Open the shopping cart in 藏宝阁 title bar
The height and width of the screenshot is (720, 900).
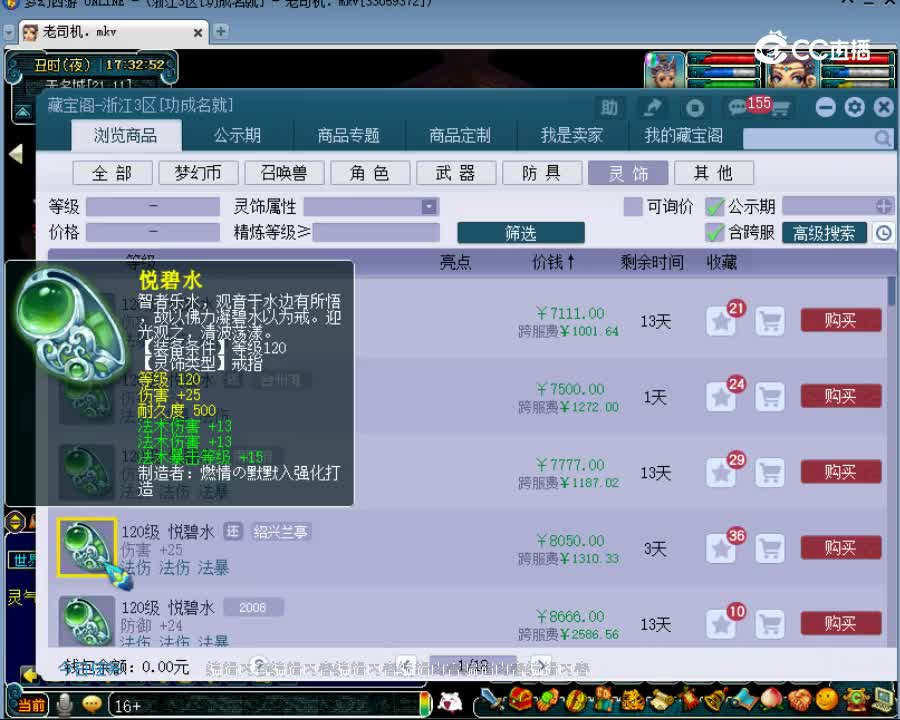[779, 109]
